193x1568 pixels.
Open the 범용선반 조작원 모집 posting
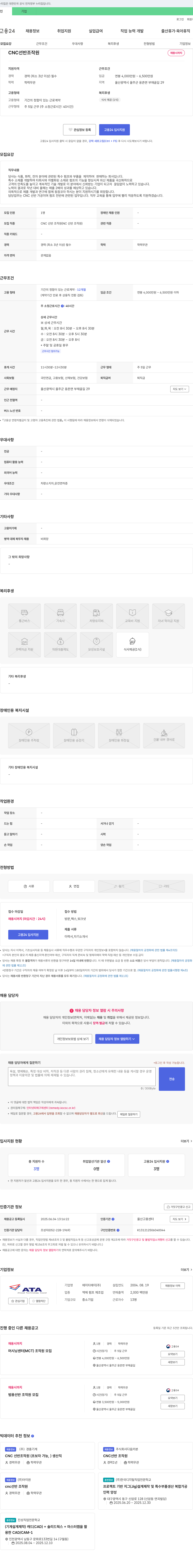[23, 1395]
